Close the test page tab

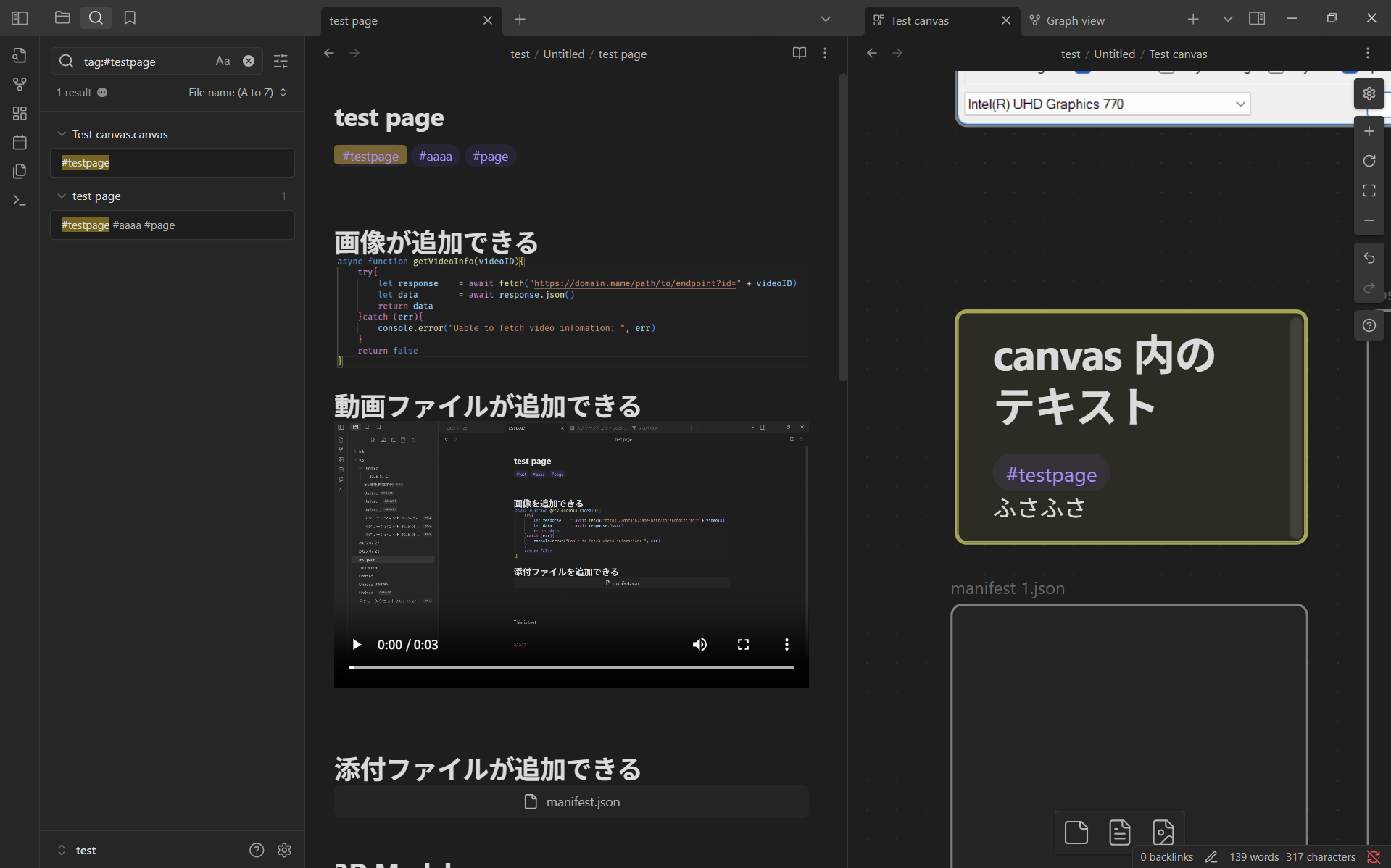pos(488,21)
